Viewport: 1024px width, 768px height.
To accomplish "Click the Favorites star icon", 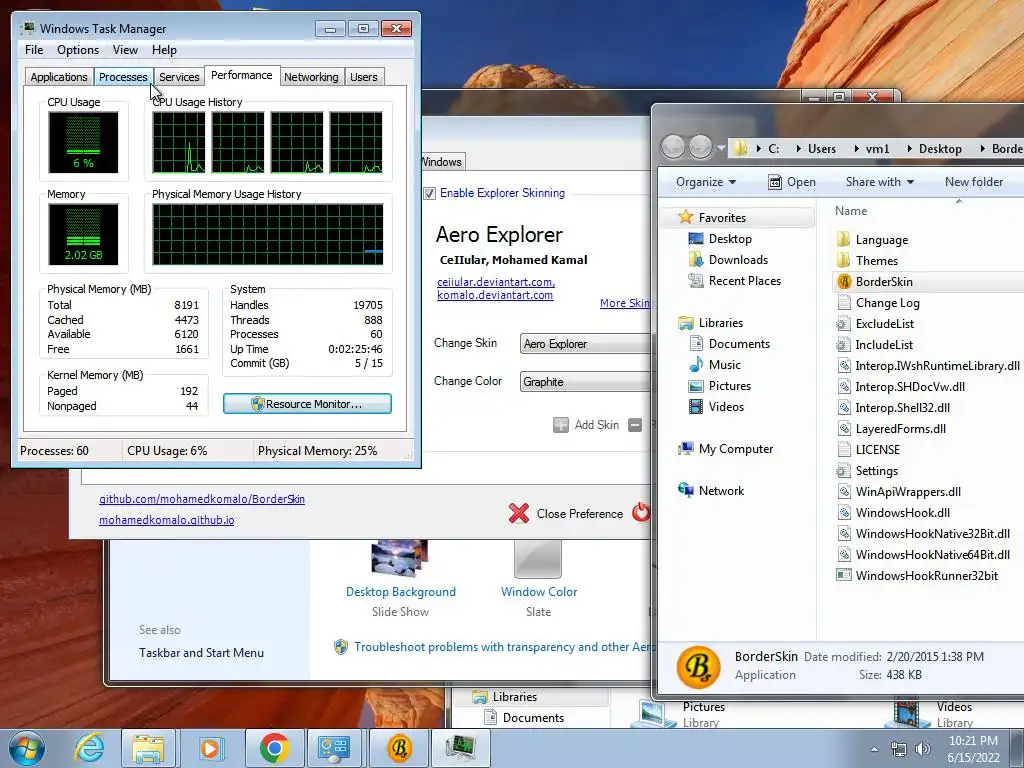I will [x=685, y=217].
